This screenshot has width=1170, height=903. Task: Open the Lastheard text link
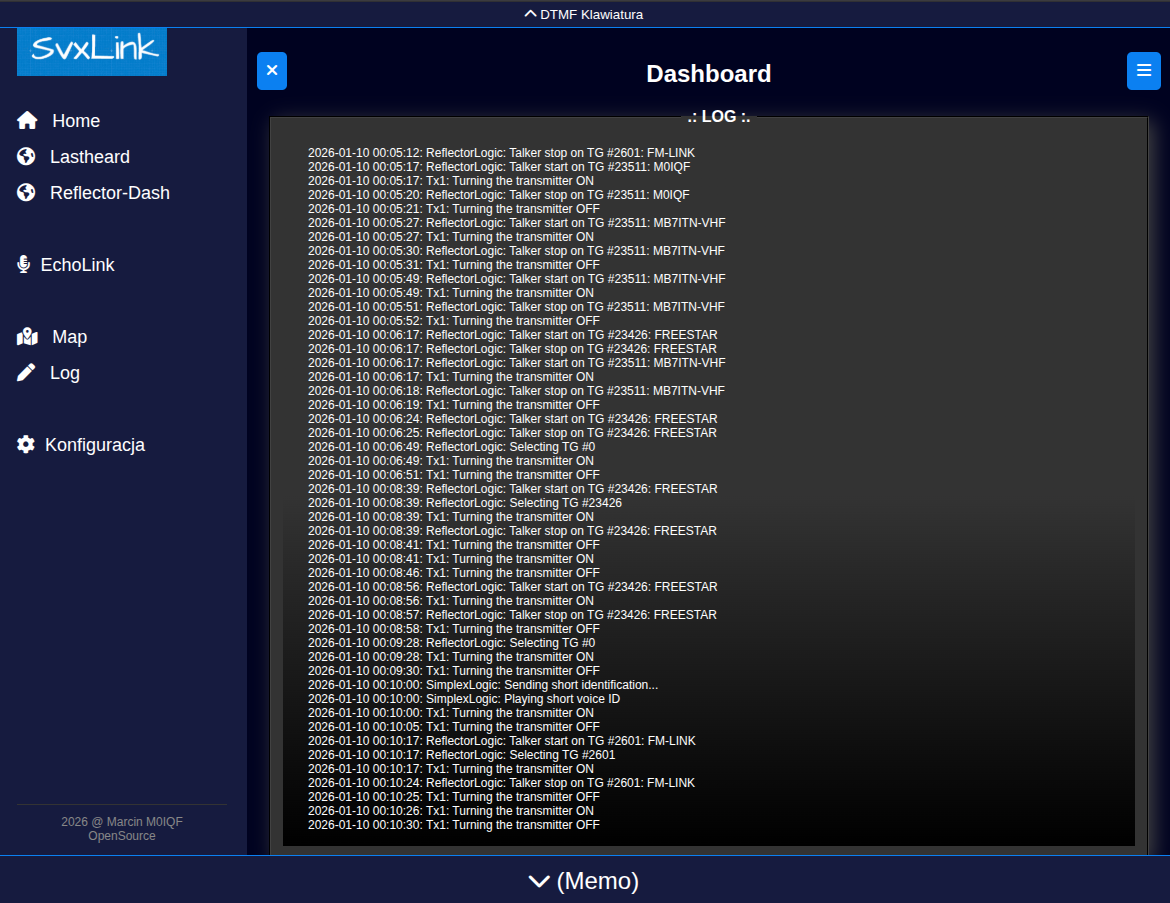point(90,157)
